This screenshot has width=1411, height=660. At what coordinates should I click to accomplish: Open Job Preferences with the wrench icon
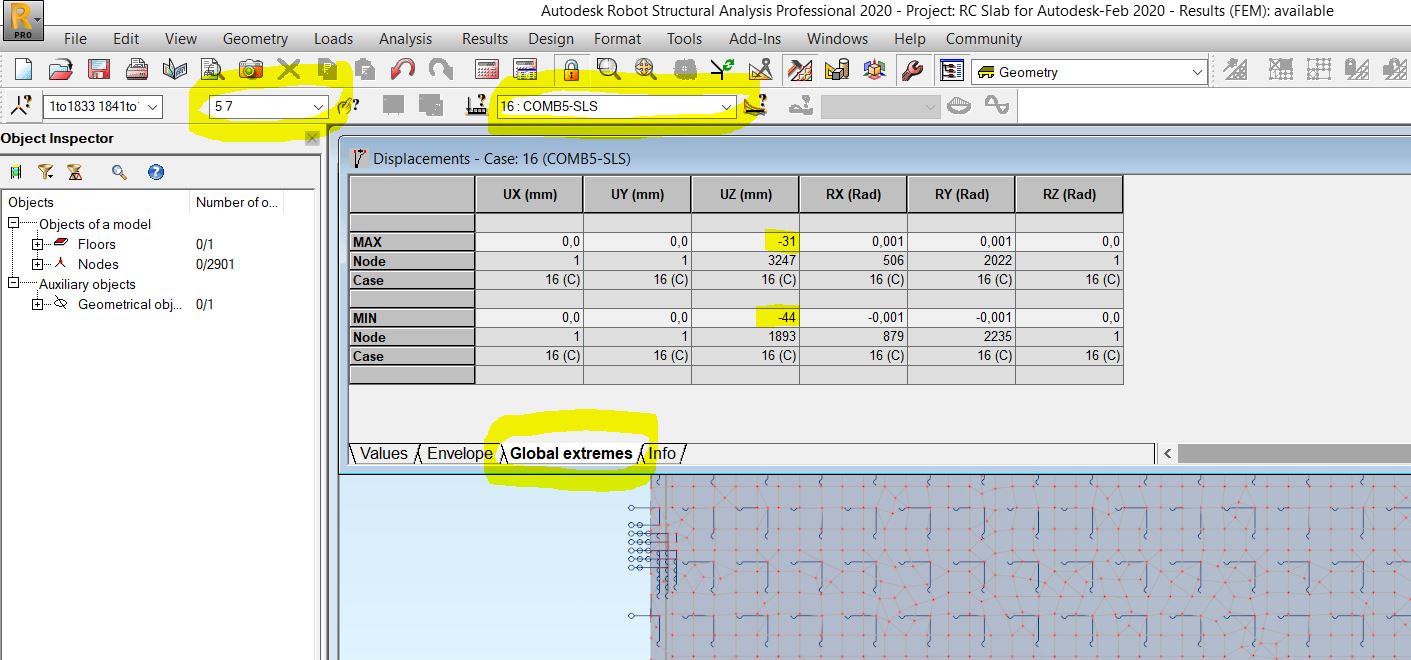click(912, 70)
